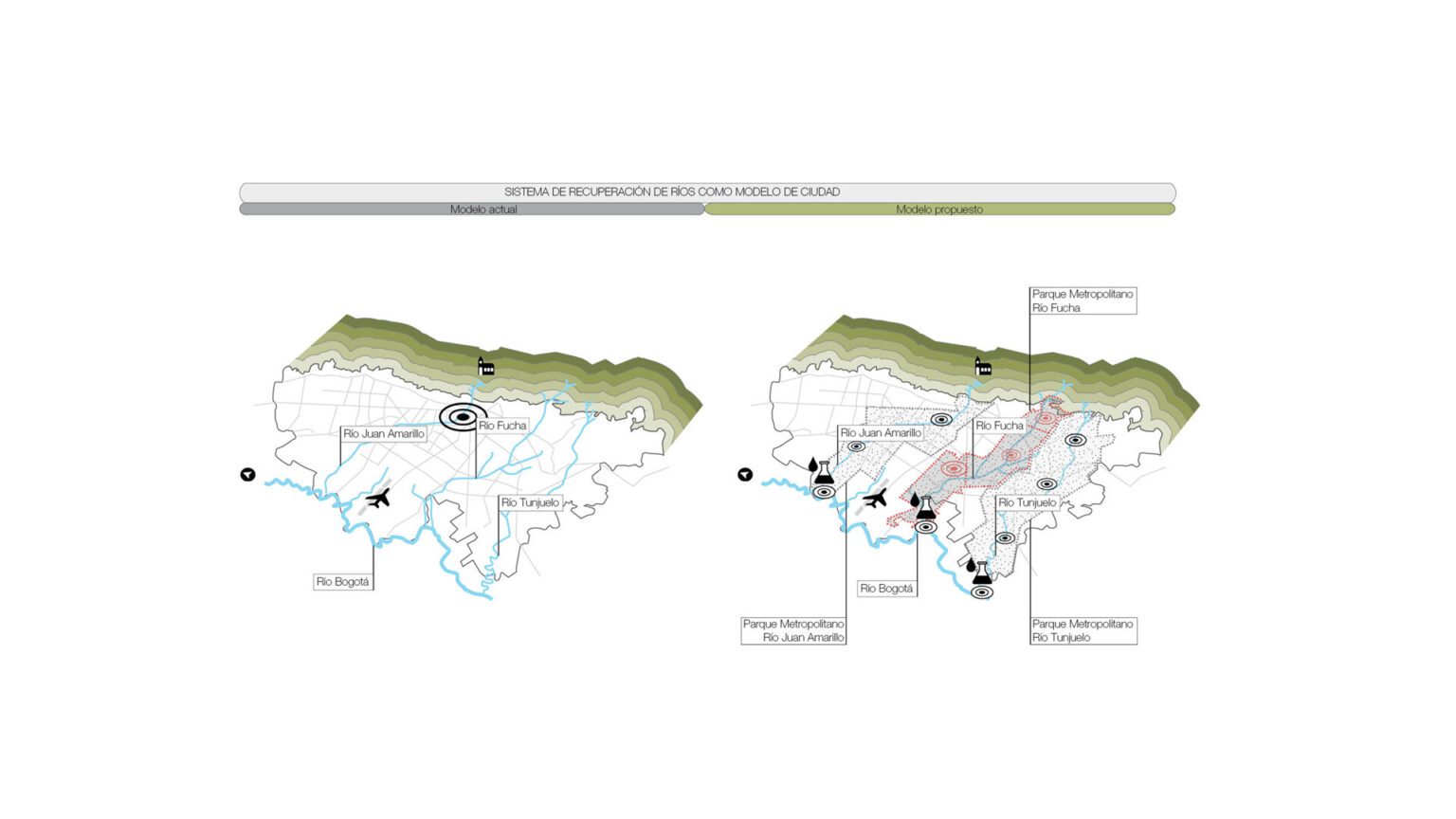Image resolution: width=1456 pixels, height=819 pixels.
Task: Open the Parque Metropolitano Río Tunjuelo label
Action: point(1083,631)
